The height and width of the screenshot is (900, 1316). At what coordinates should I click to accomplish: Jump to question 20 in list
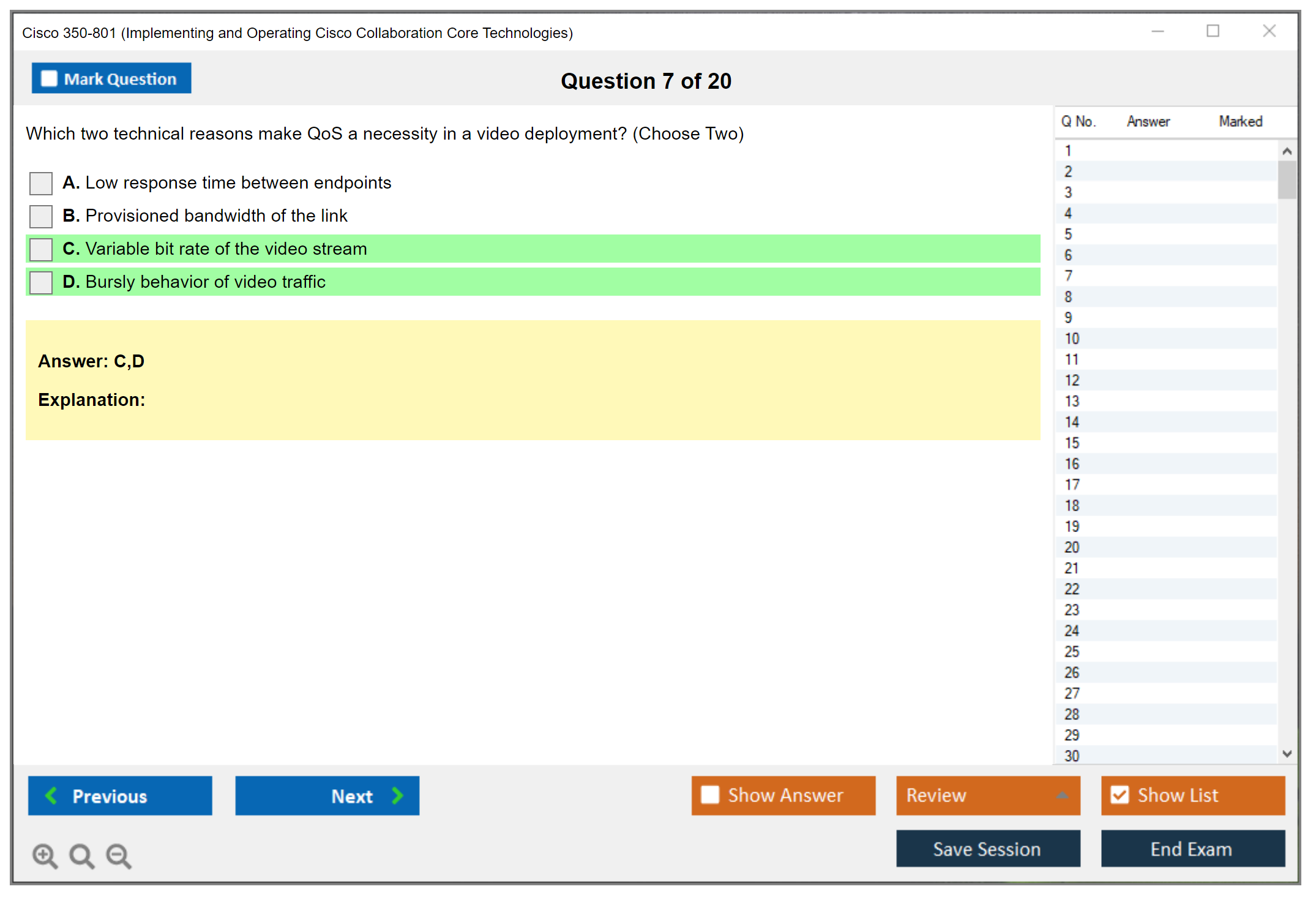coord(1072,547)
